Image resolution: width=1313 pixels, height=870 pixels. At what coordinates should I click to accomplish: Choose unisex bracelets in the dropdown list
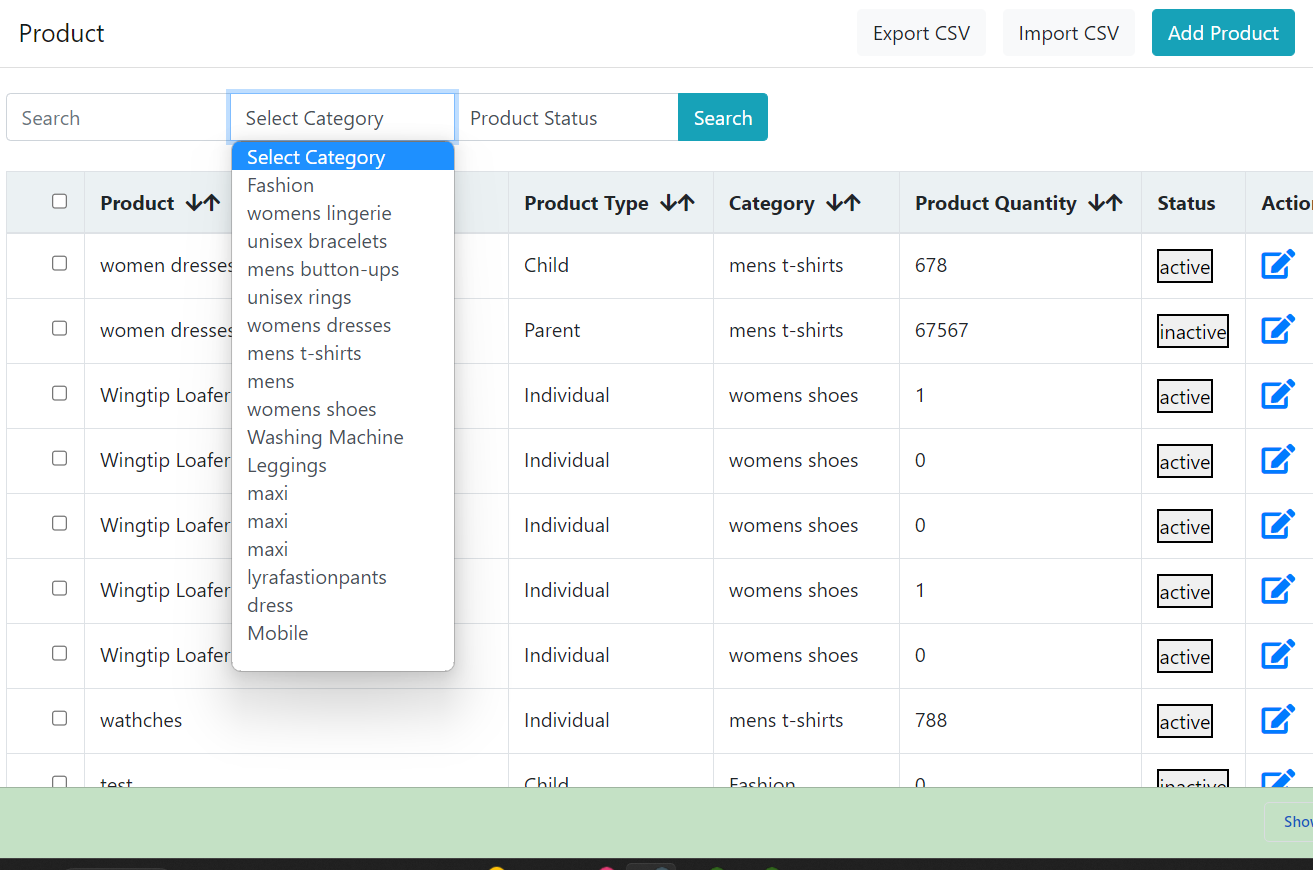pos(343,241)
